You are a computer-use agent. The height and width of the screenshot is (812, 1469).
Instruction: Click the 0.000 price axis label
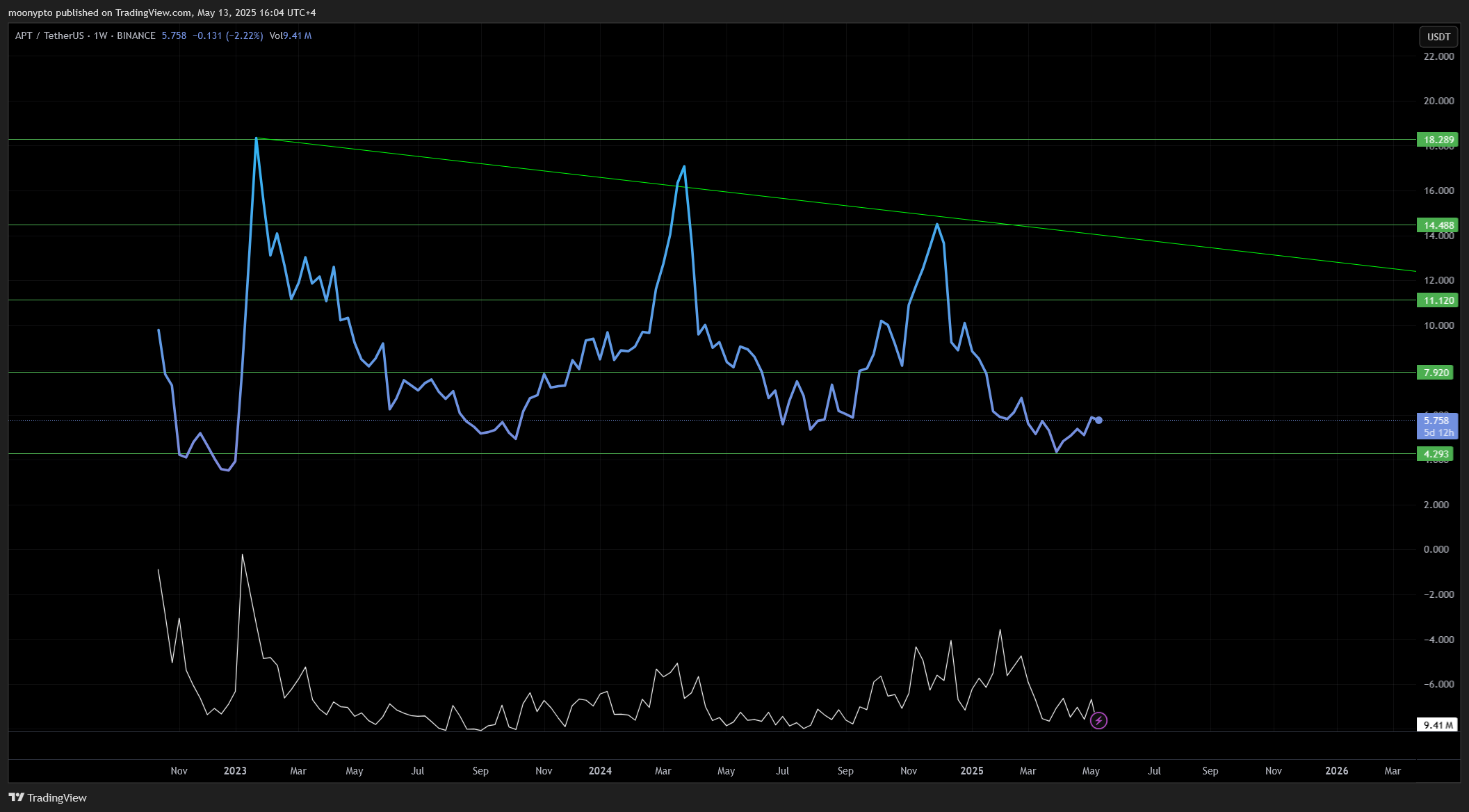(1436, 549)
